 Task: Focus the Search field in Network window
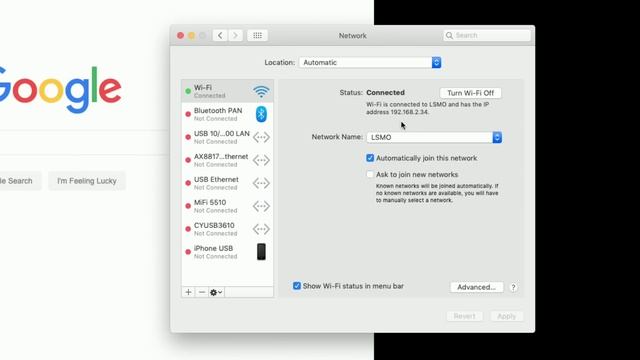[487, 36]
